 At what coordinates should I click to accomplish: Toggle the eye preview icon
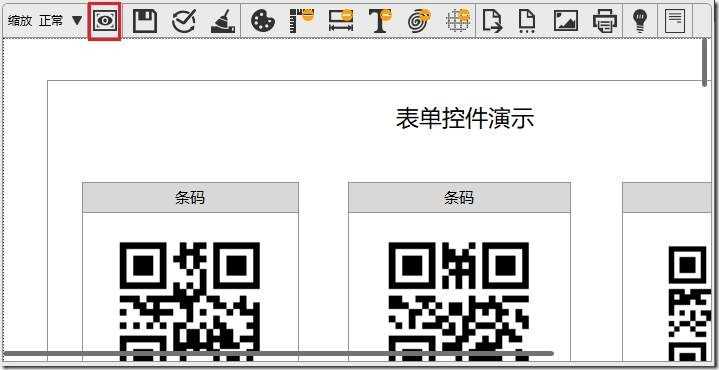[x=105, y=21]
